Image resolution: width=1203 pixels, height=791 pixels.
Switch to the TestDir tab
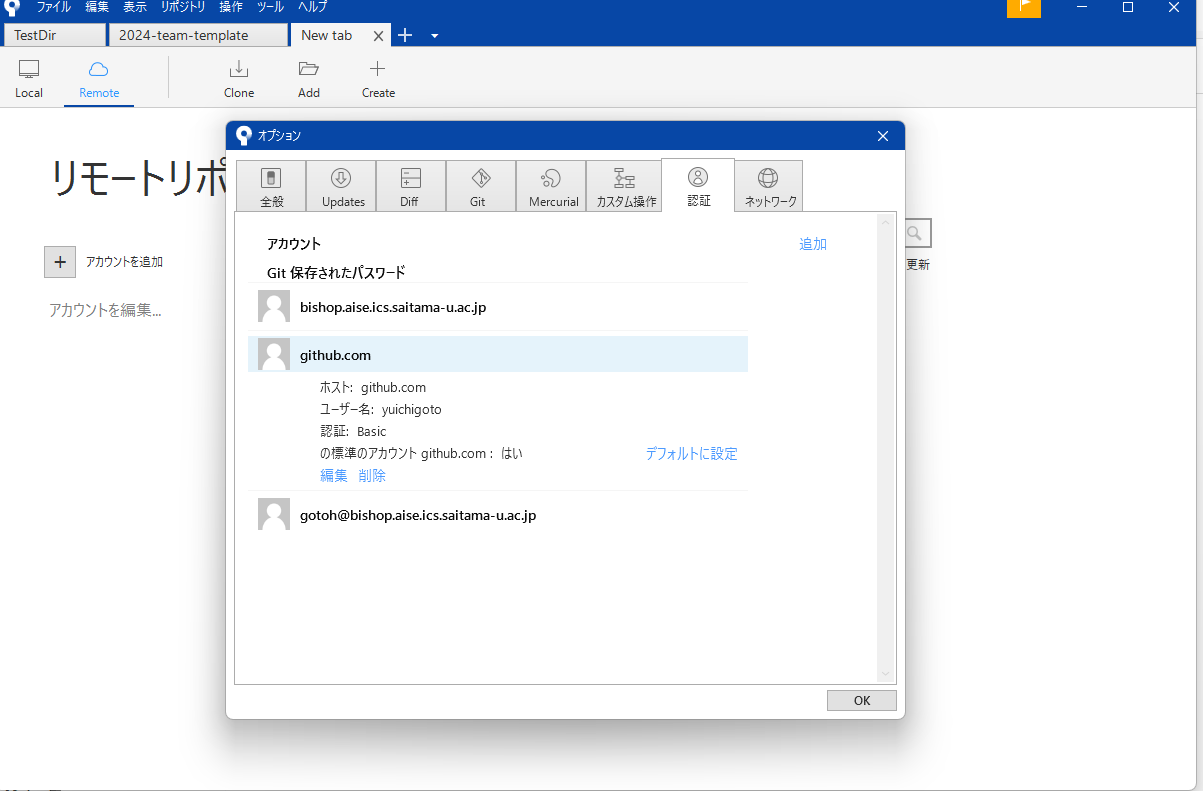54,35
